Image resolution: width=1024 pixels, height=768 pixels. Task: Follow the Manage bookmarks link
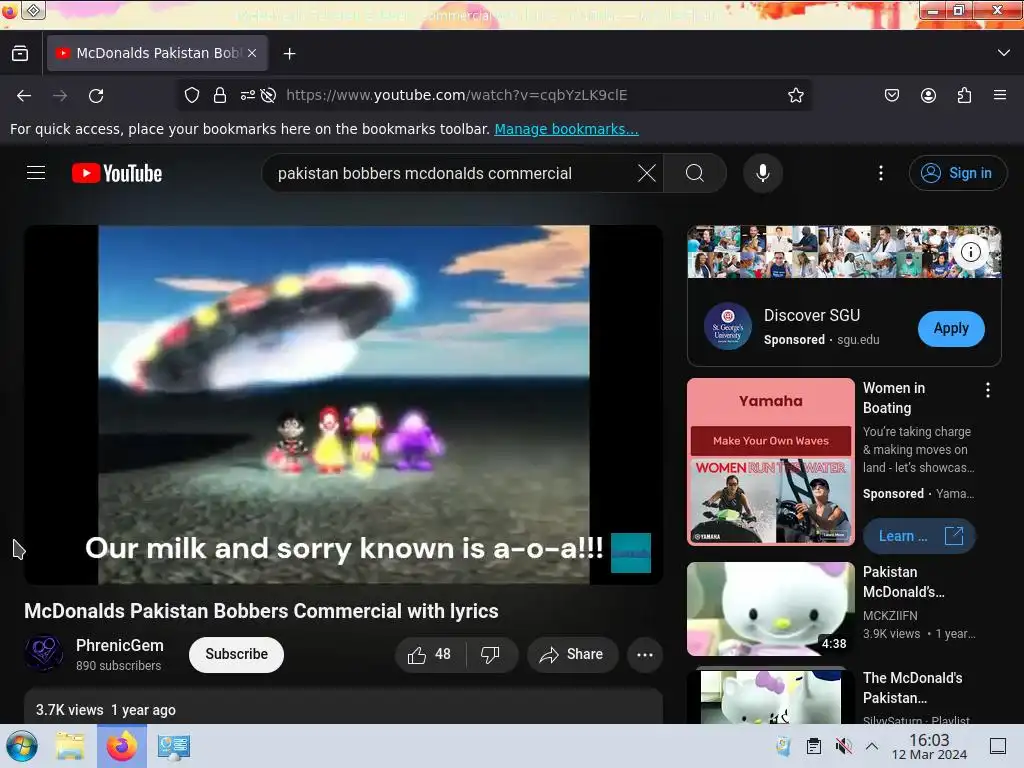pos(566,129)
